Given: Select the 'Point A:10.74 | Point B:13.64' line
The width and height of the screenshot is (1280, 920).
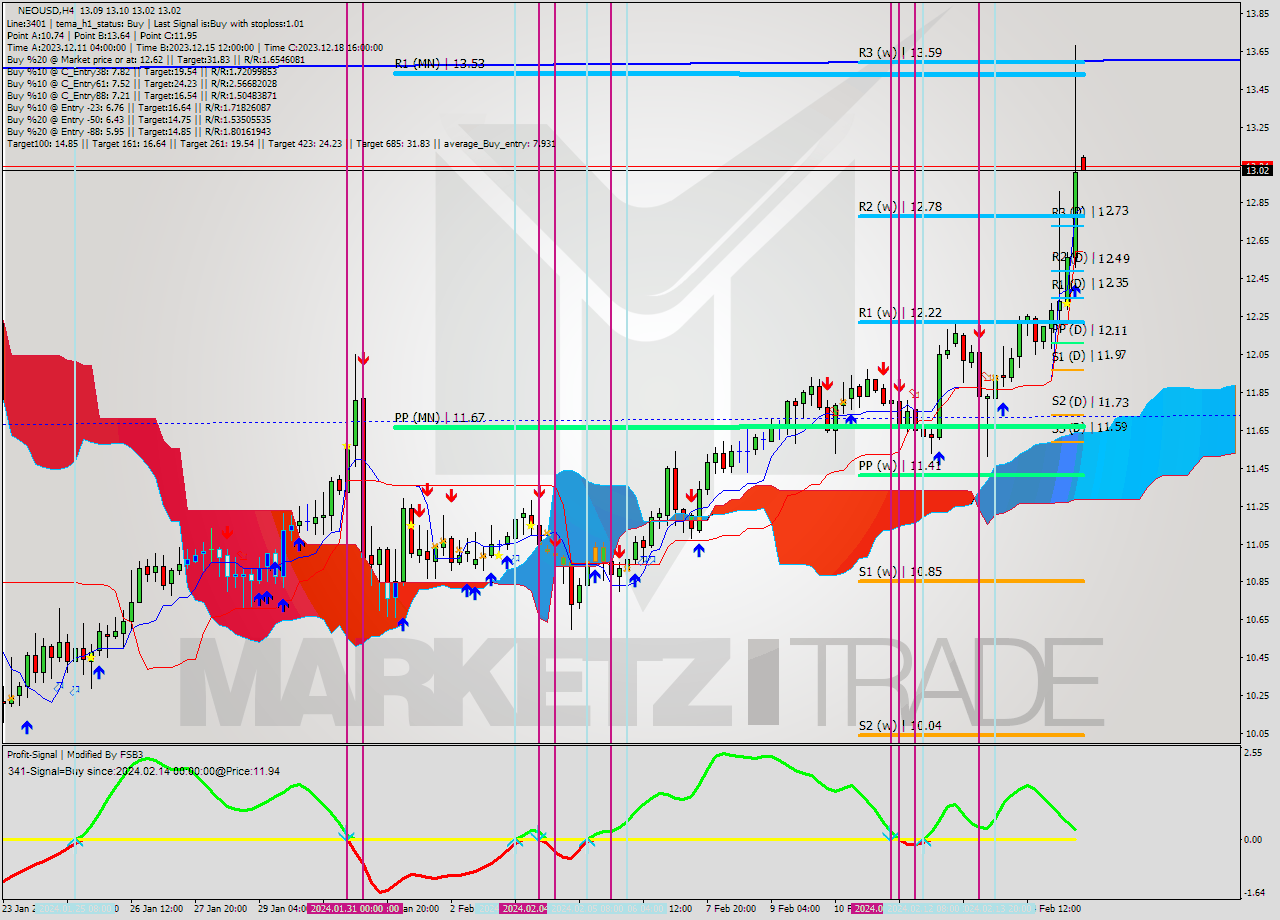Looking at the screenshot, I should [x=101, y=35].
